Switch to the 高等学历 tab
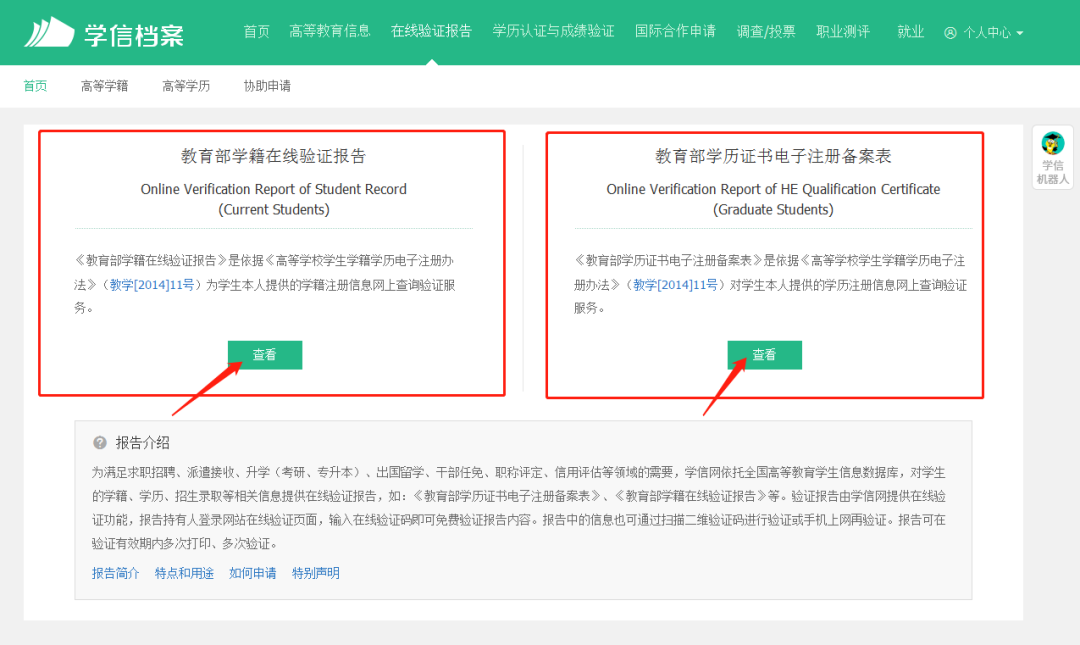Screen dimensions: 1080x645 (186, 85)
